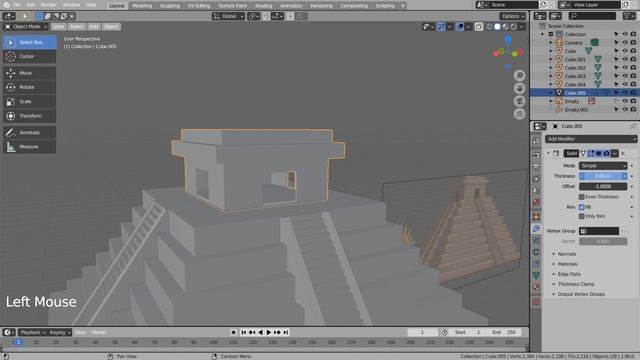Activate the Move tool
The image size is (640, 360).
pyautogui.click(x=29, y=73)
